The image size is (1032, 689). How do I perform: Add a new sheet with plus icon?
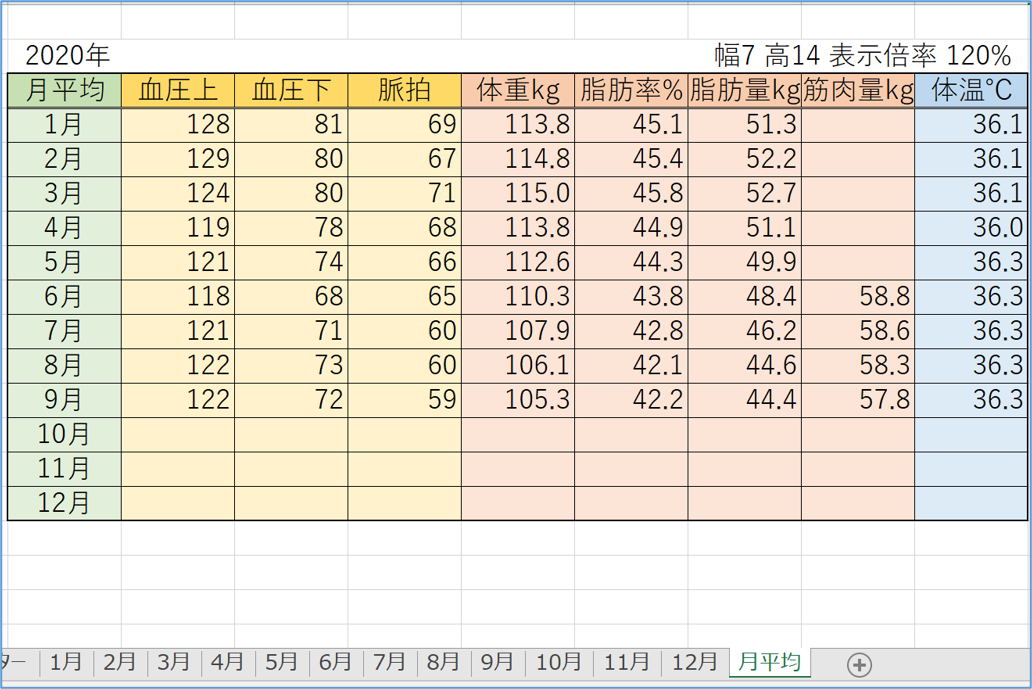point(859,665)
